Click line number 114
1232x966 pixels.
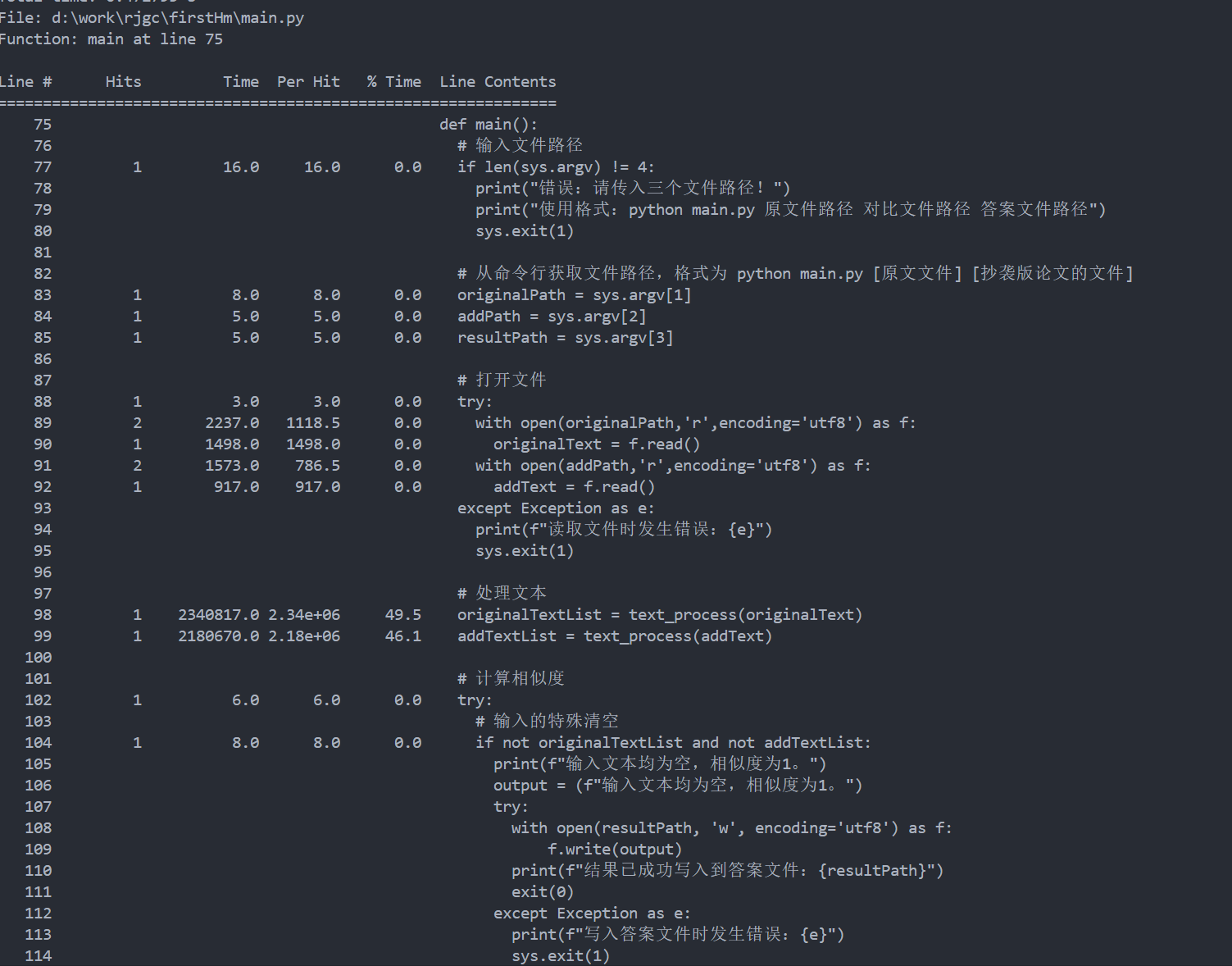pos(39,956)
